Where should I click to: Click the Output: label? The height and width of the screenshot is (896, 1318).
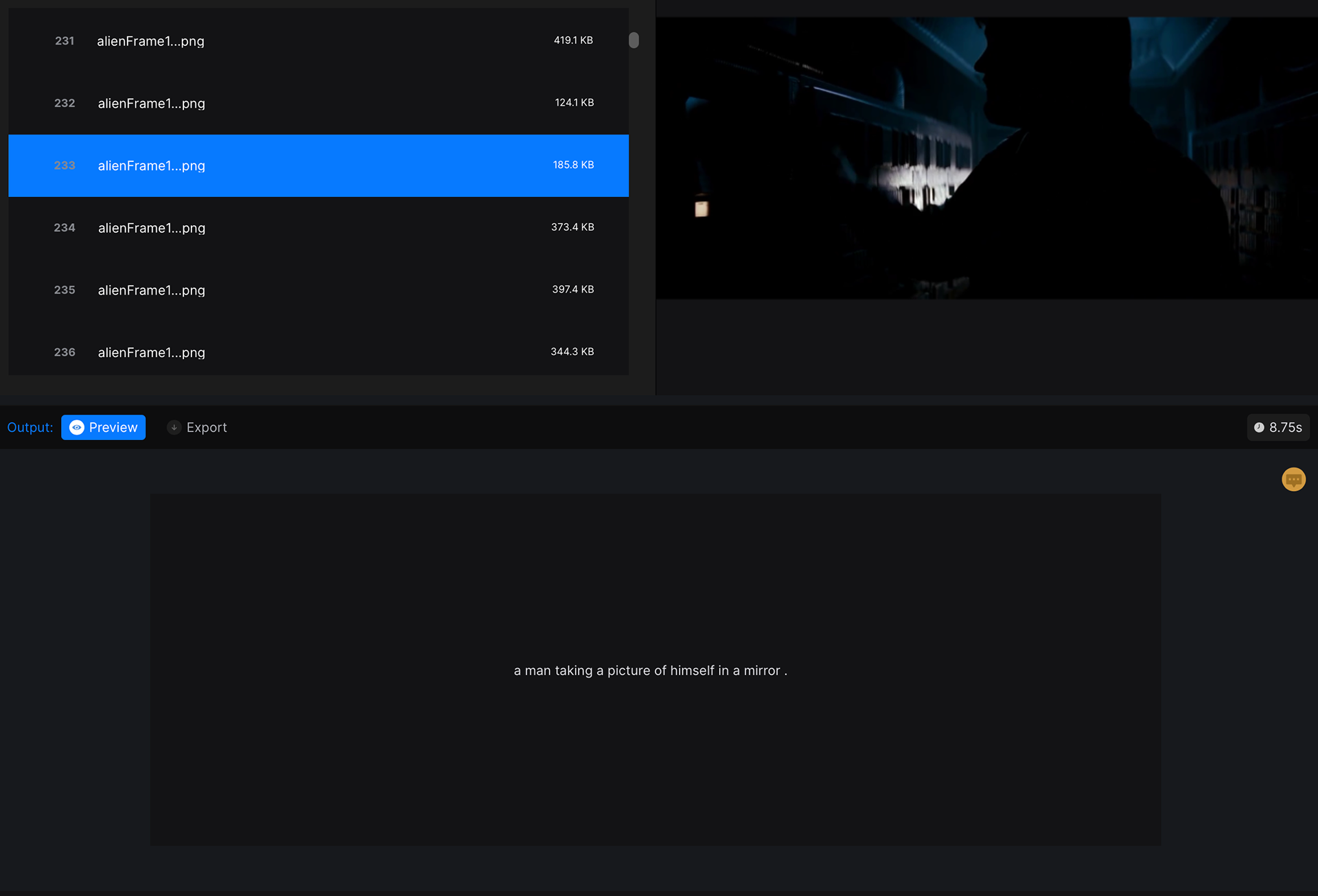tap(30, 428)
